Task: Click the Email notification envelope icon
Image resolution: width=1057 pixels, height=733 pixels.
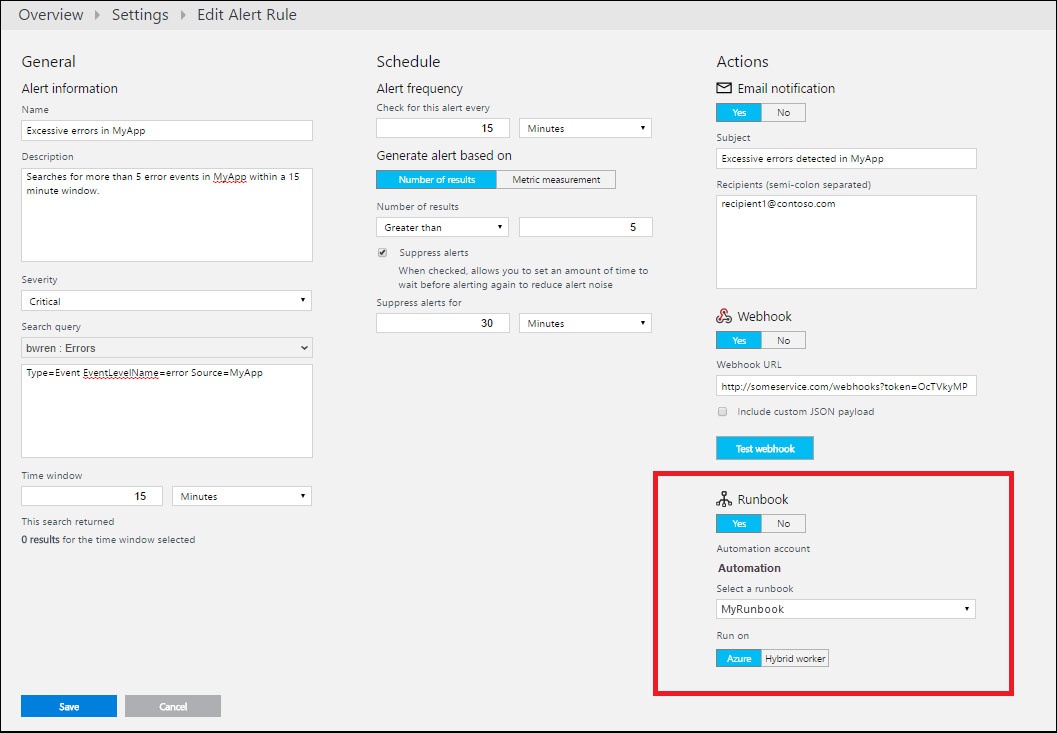Action: coord(724,88)
